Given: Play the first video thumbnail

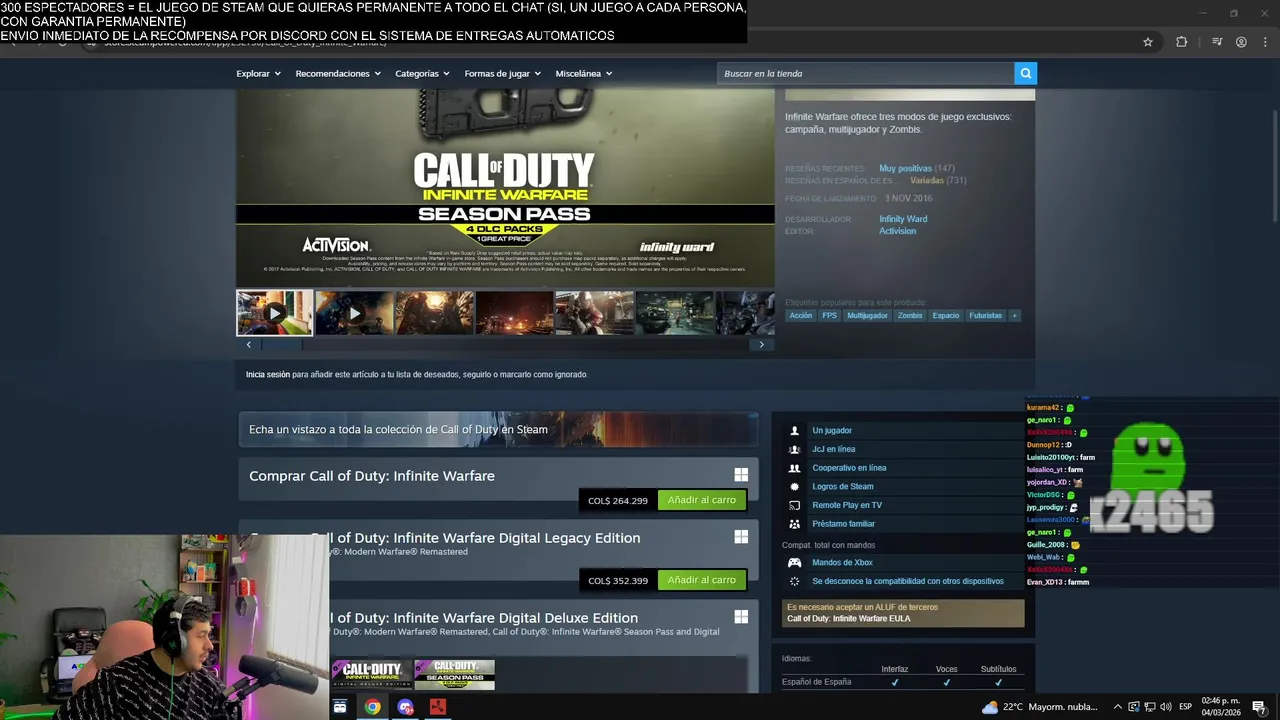Looking at the screenshot, I should pyautogui.click(x=274, y=313).
